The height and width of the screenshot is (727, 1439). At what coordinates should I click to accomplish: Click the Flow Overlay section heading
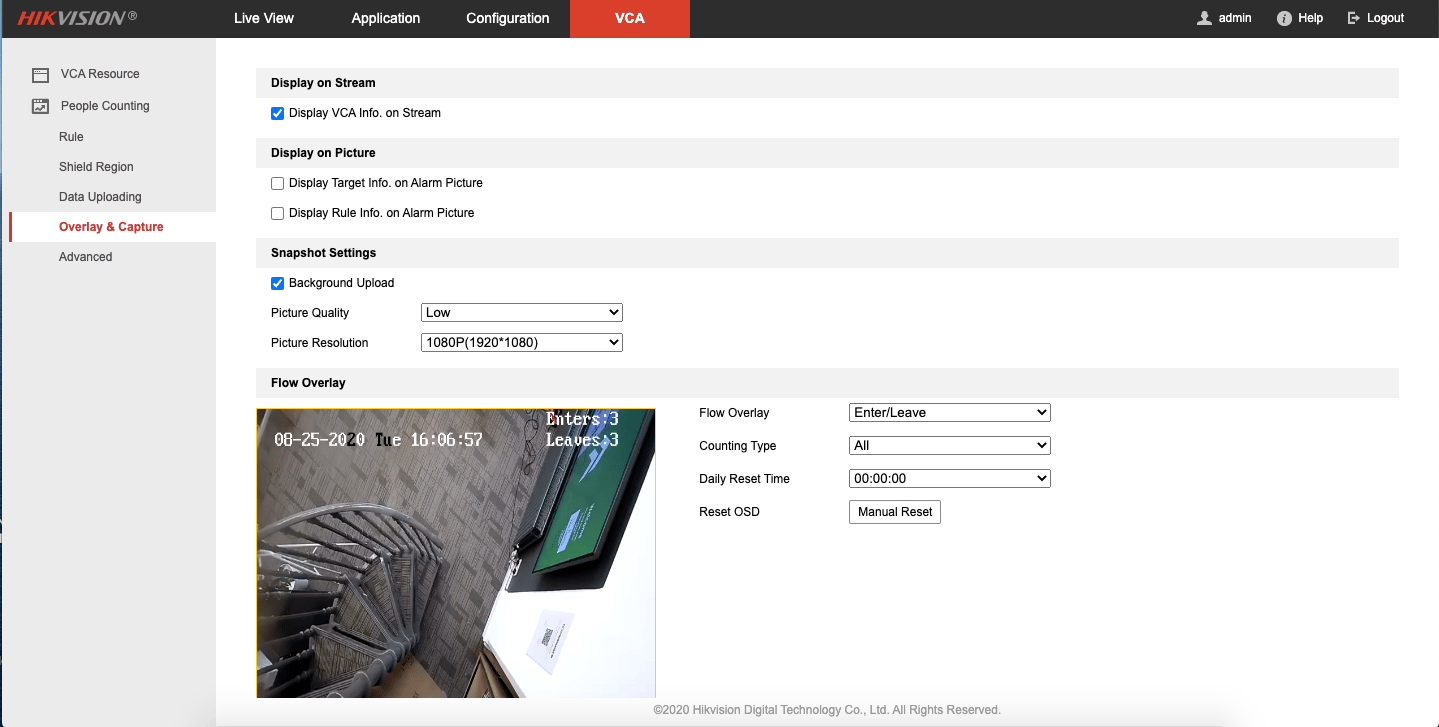point(308,383)
